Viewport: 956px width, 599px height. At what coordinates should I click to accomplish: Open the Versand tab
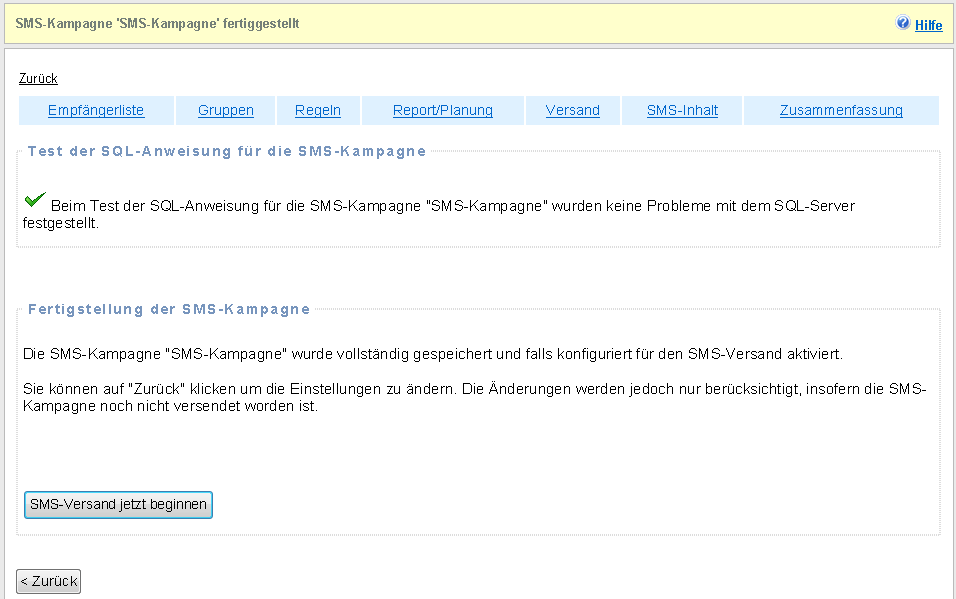coord(572,110)
